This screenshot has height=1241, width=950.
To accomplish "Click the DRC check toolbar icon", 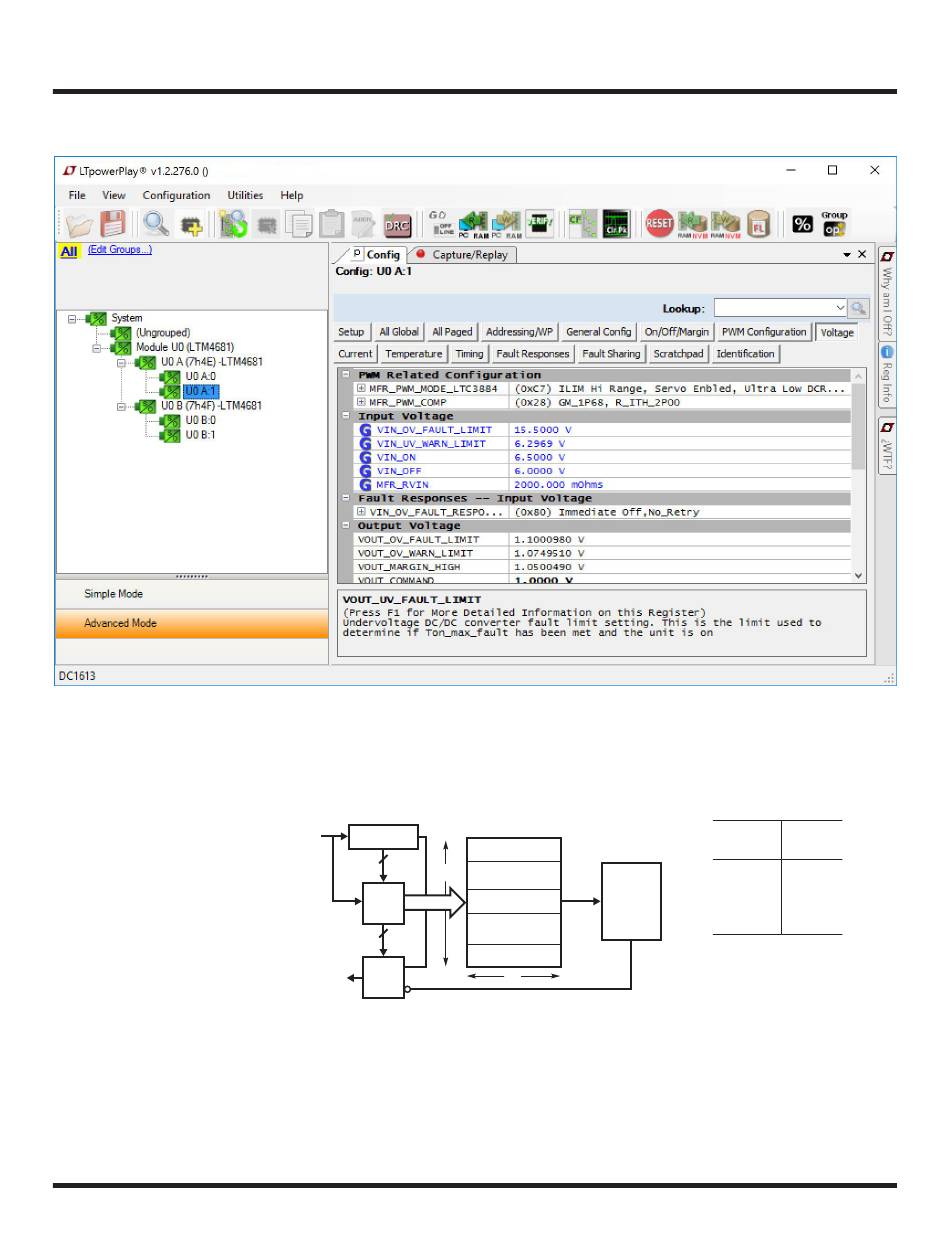I will pyautogui.click(x=398, y=224).
